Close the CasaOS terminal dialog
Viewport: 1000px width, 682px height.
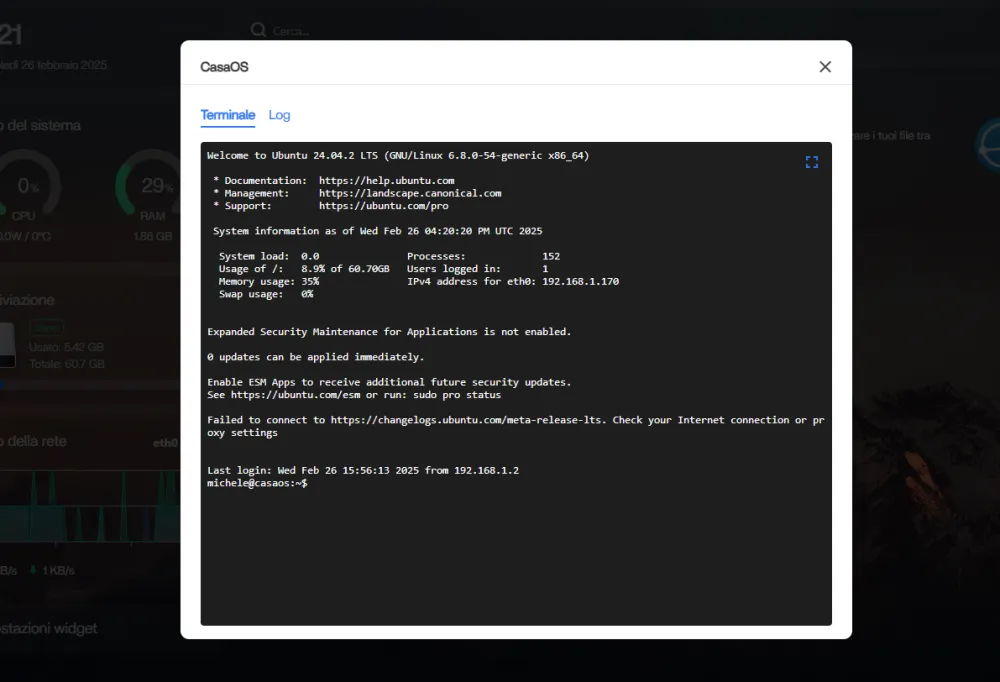tap(824, 66)
